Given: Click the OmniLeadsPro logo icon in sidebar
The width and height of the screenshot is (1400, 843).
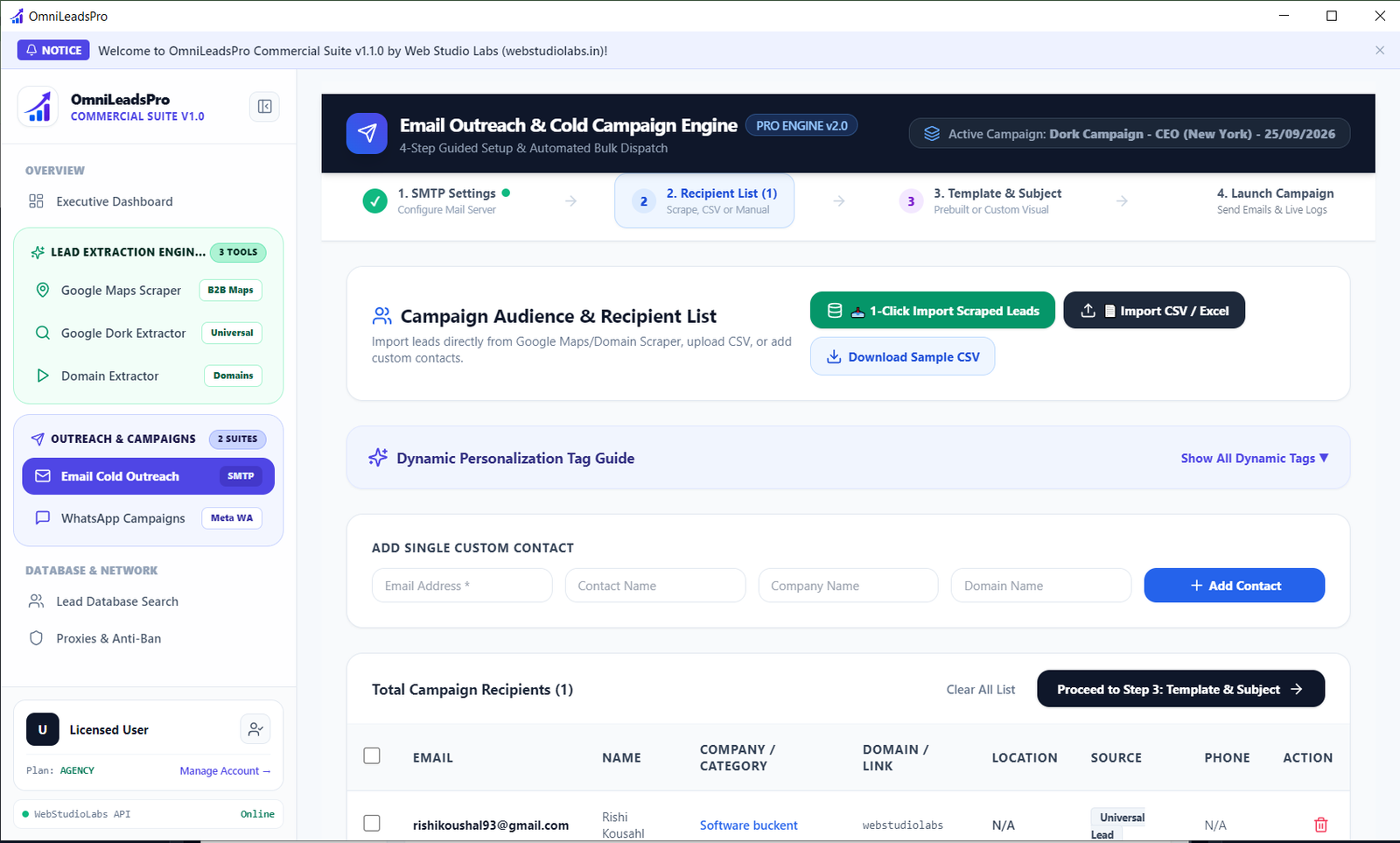Looking at the screenshot, I should pos(38,107).
